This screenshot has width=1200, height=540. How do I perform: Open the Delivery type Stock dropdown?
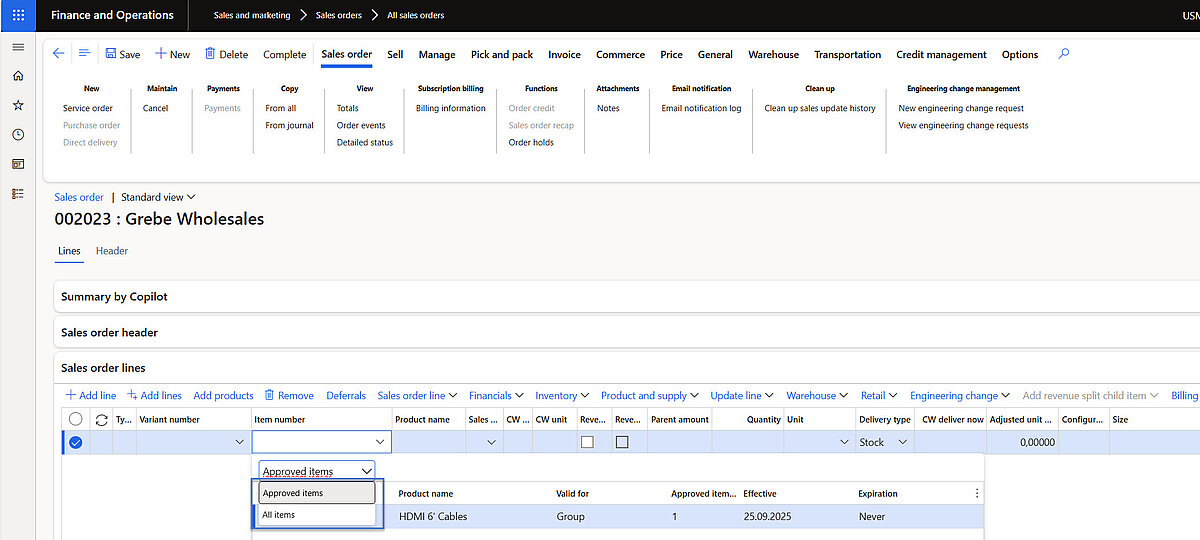pyautogui.click(x=903, y=442)
